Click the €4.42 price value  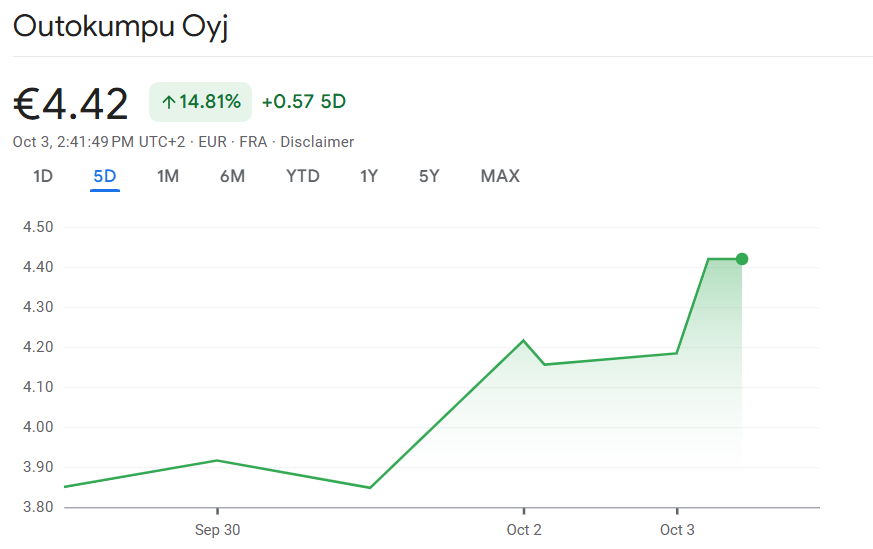click(x=71, y=103)
